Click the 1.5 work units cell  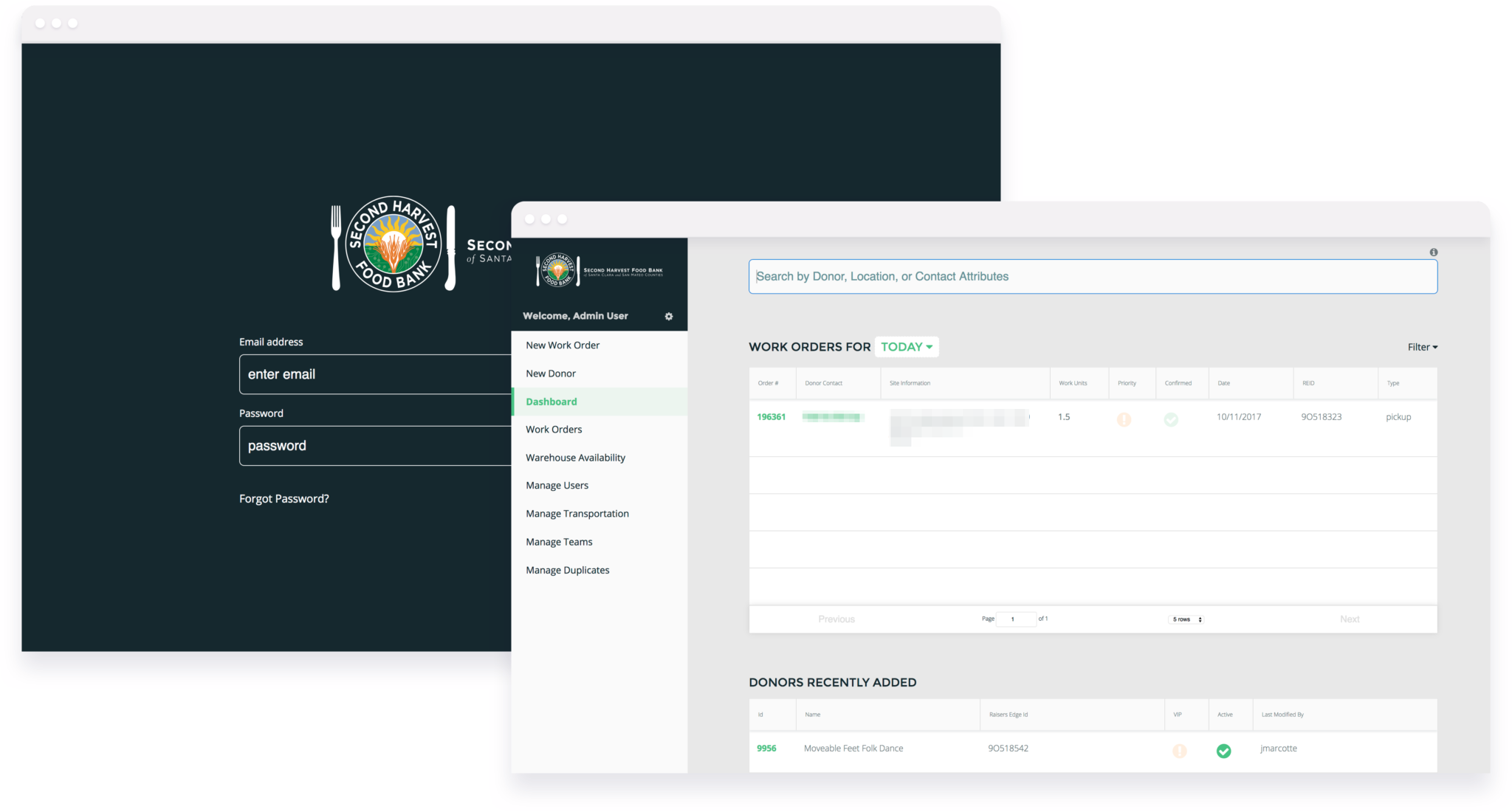click(1064, 417)
